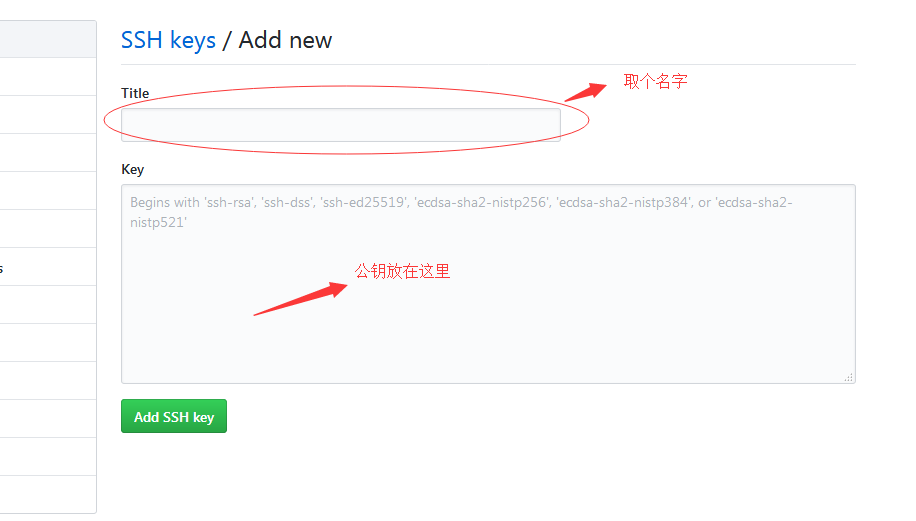This screenshot has width=916, height=521.
Task: Select the sidebar item ending in letter s
Action: (x=48, y=267)
